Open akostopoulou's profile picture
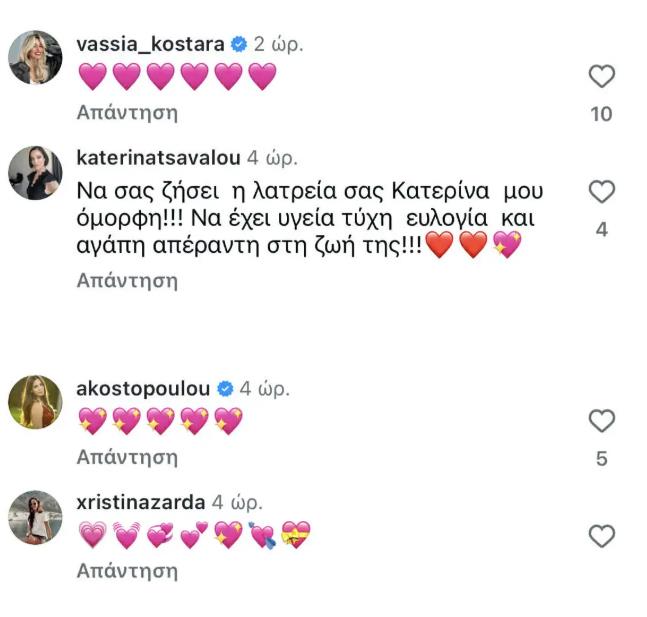647x617 pixels. pos(36,402)
